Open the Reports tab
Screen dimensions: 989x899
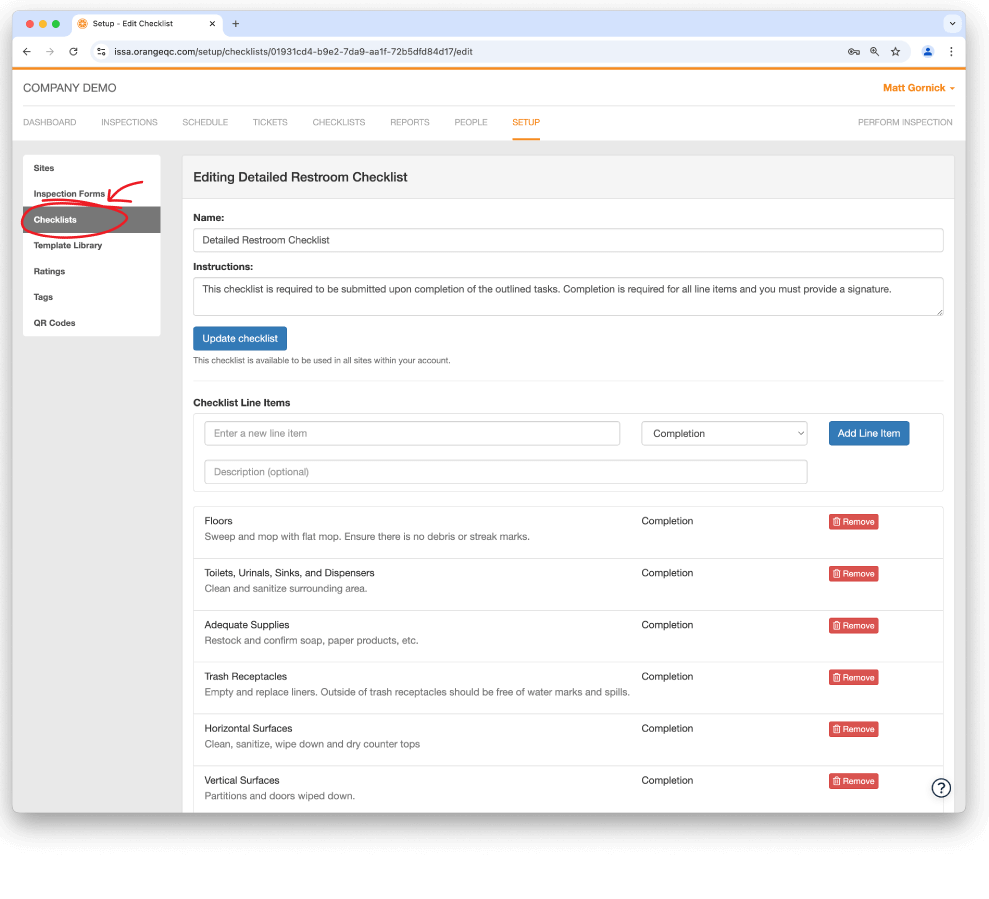(409, 122)
